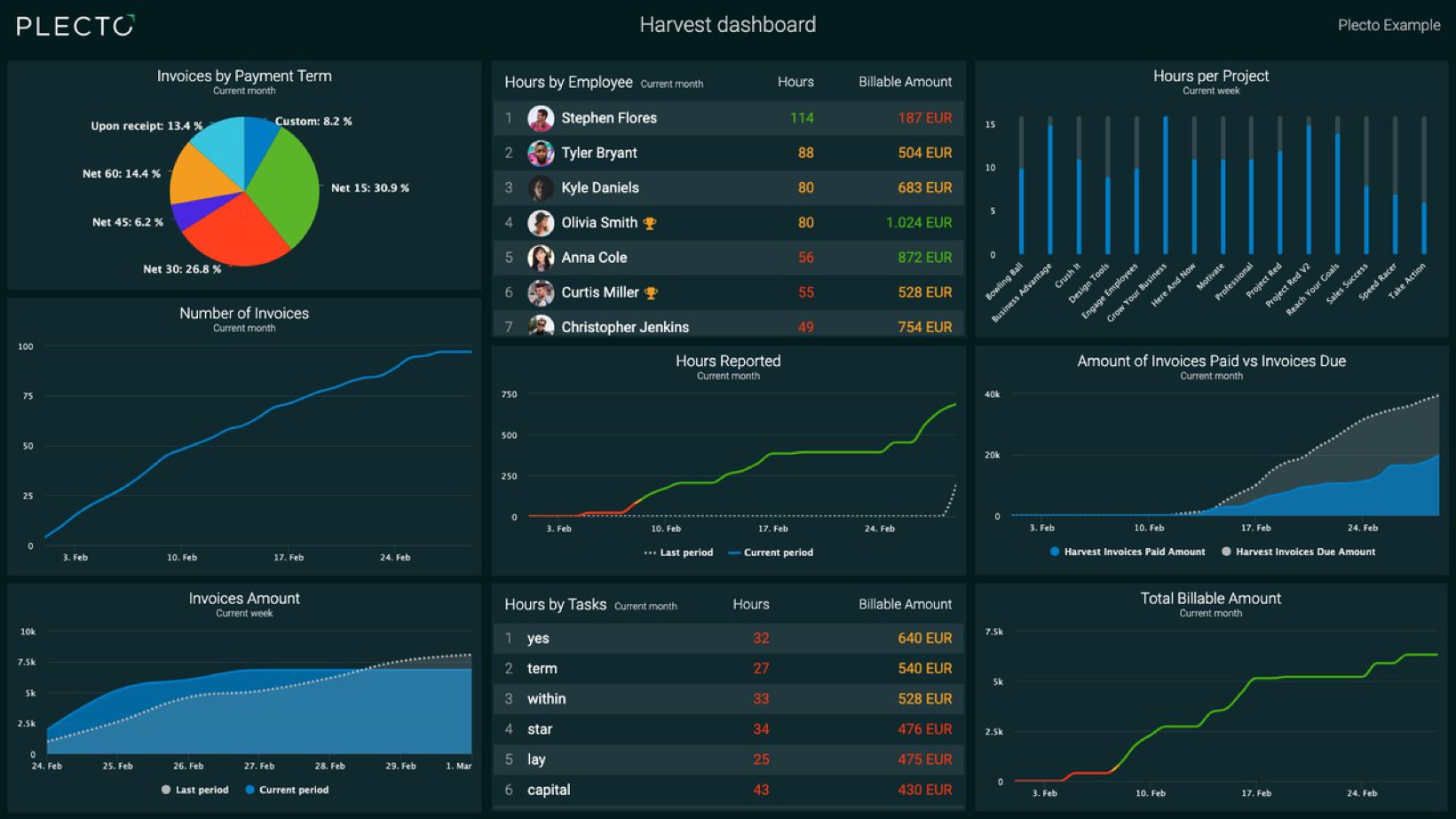Click Stephen Flores' profile avatar
The image size is (1456, 819).
pos(541,117)
